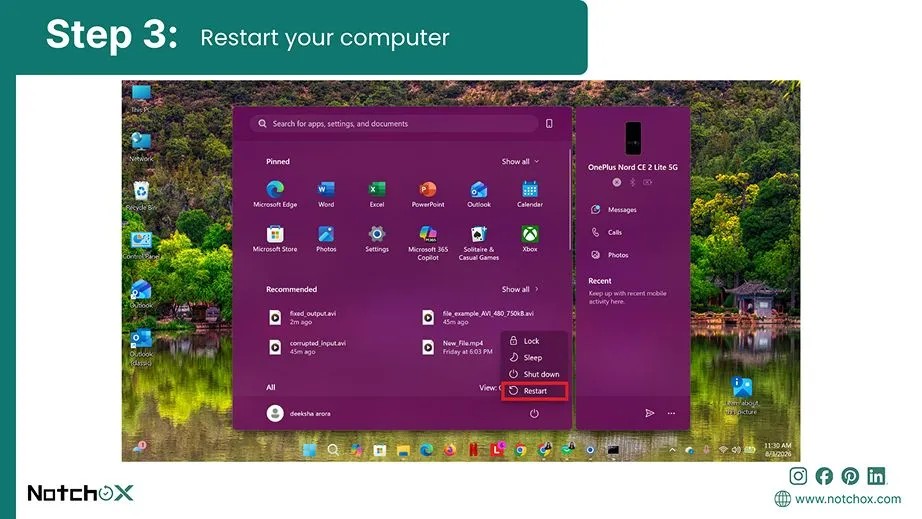Open the deeksha arora user account
Viewport: 922px width, 519px height.
[x=299, y=413]
